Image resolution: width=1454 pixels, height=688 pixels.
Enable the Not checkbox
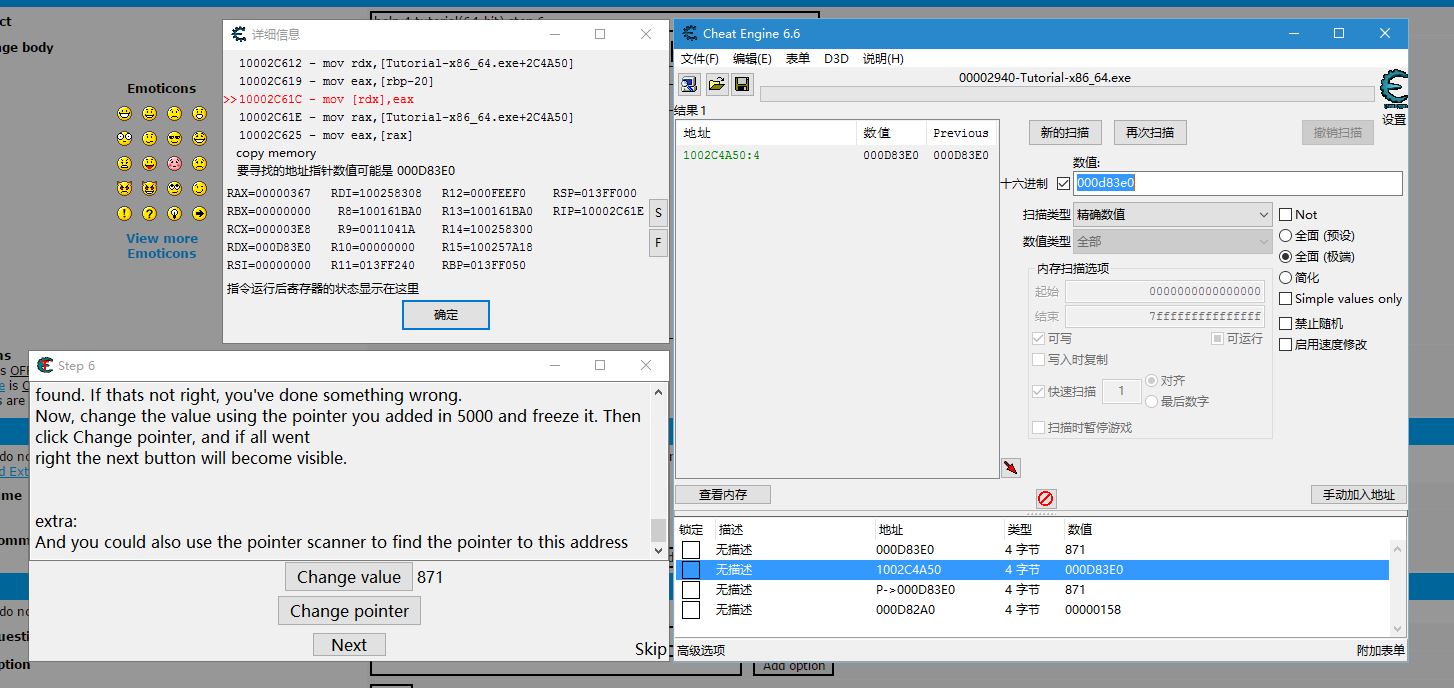(1286, 214)
